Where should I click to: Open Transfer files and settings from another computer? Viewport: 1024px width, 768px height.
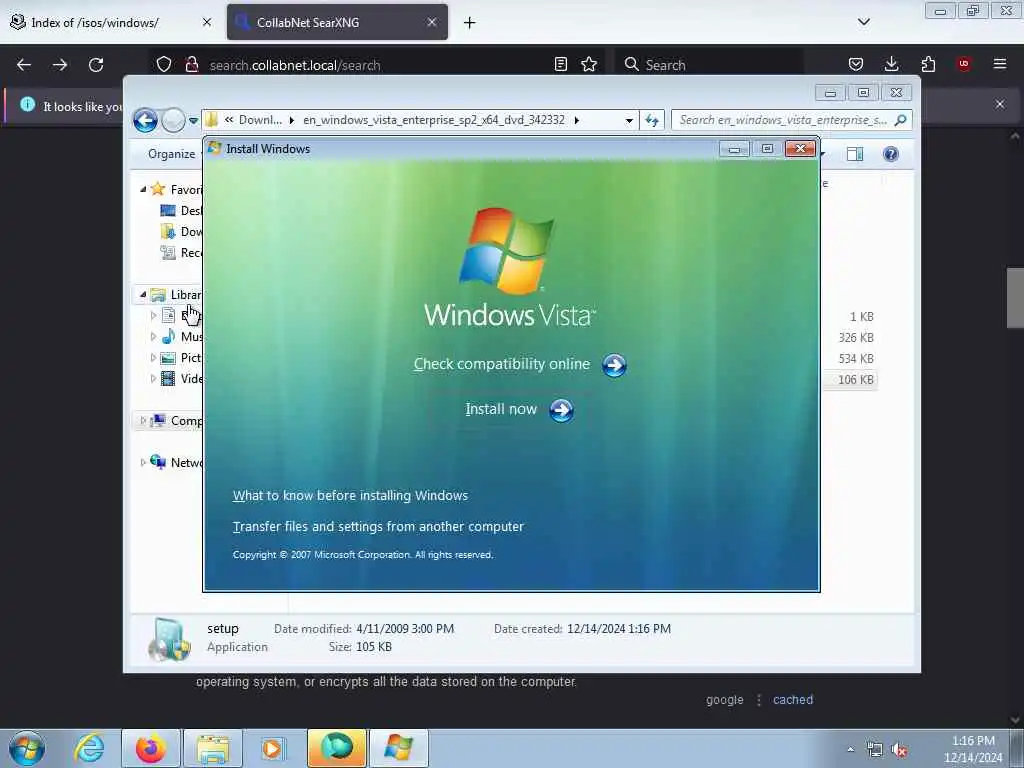pos(378,526)
